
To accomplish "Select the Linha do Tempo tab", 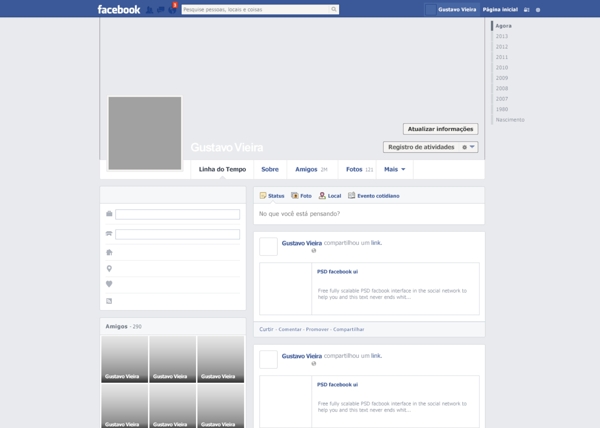I will [x=222, y=169].
